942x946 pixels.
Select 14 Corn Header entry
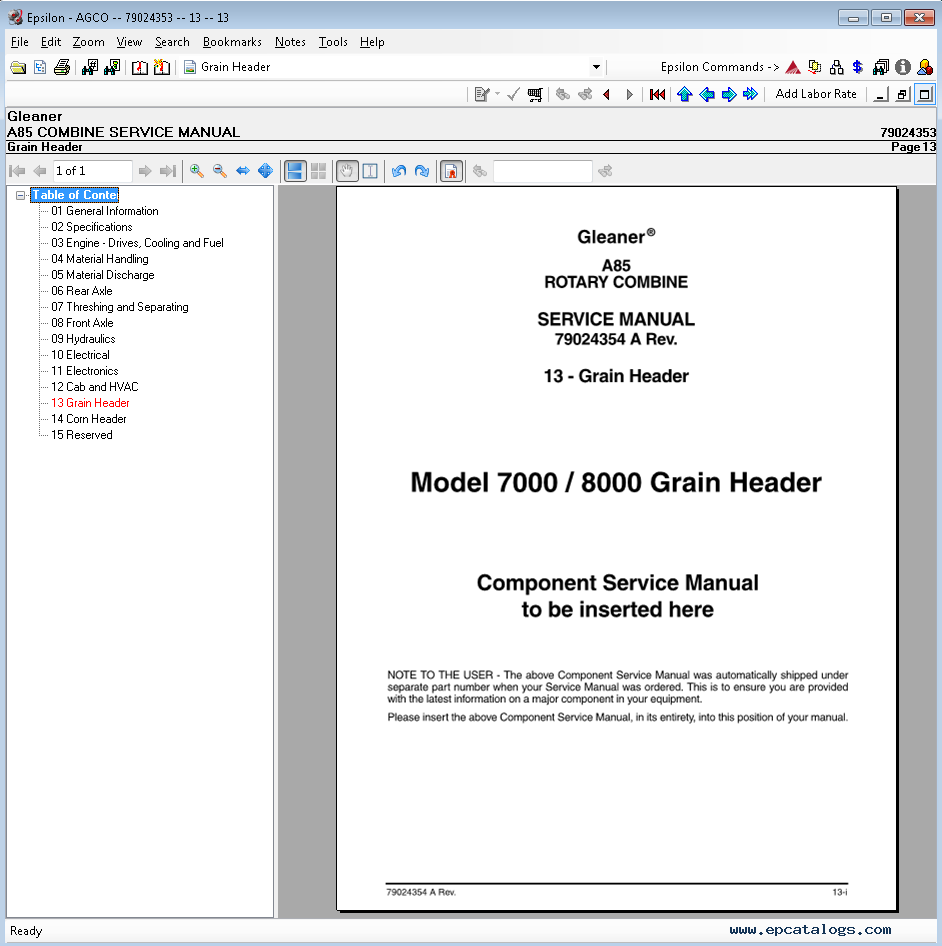89,419
